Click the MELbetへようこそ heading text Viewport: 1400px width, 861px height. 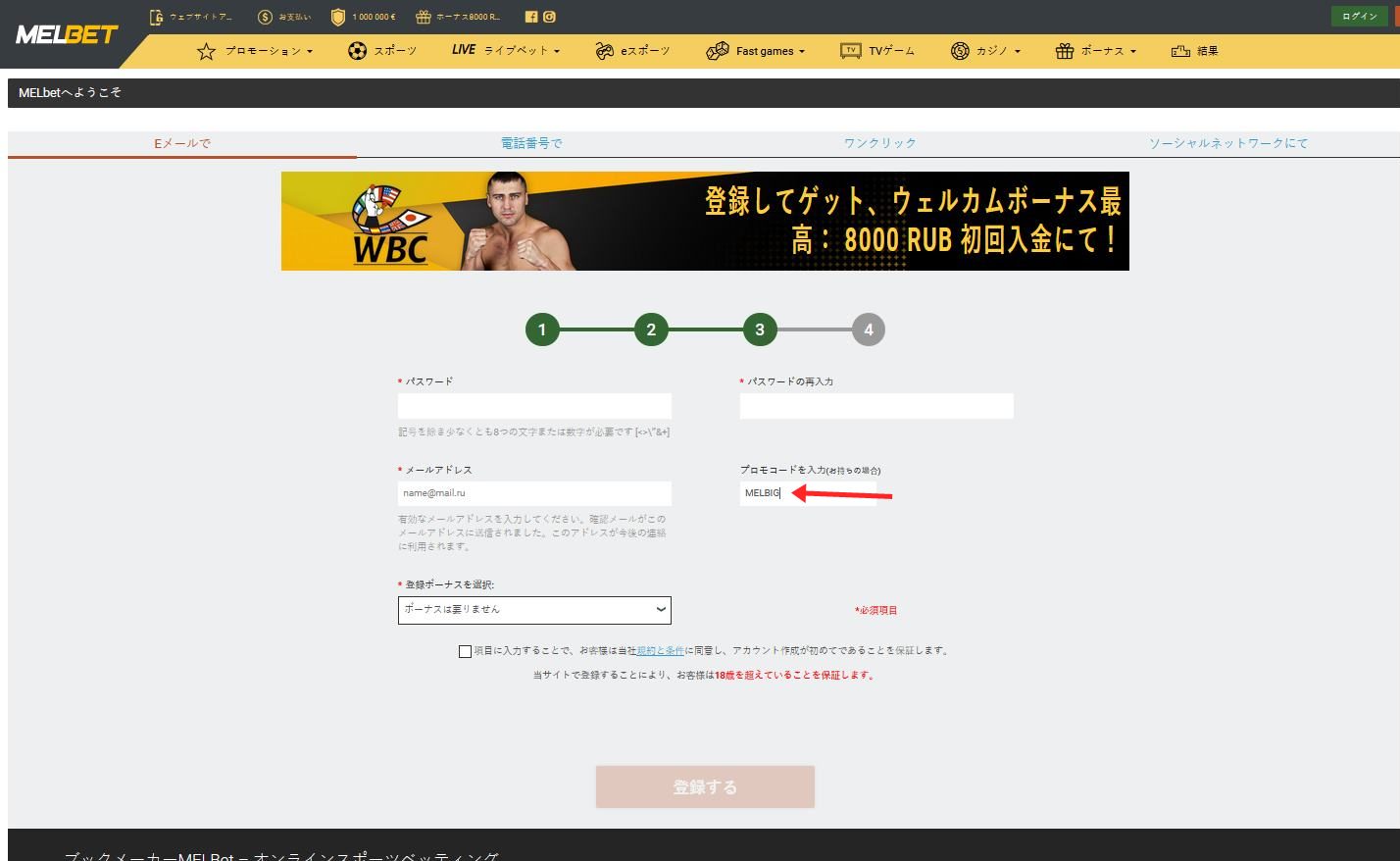pos(71,92)
